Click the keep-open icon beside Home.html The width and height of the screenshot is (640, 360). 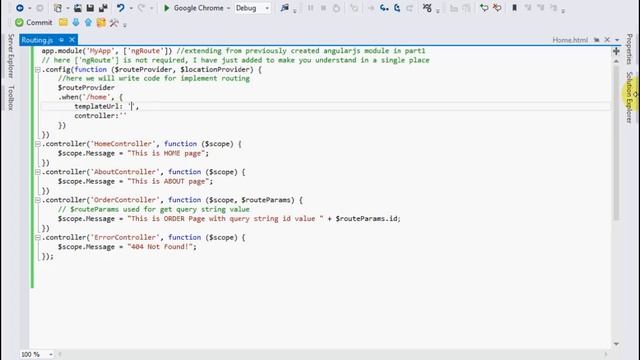pos(596,40)
